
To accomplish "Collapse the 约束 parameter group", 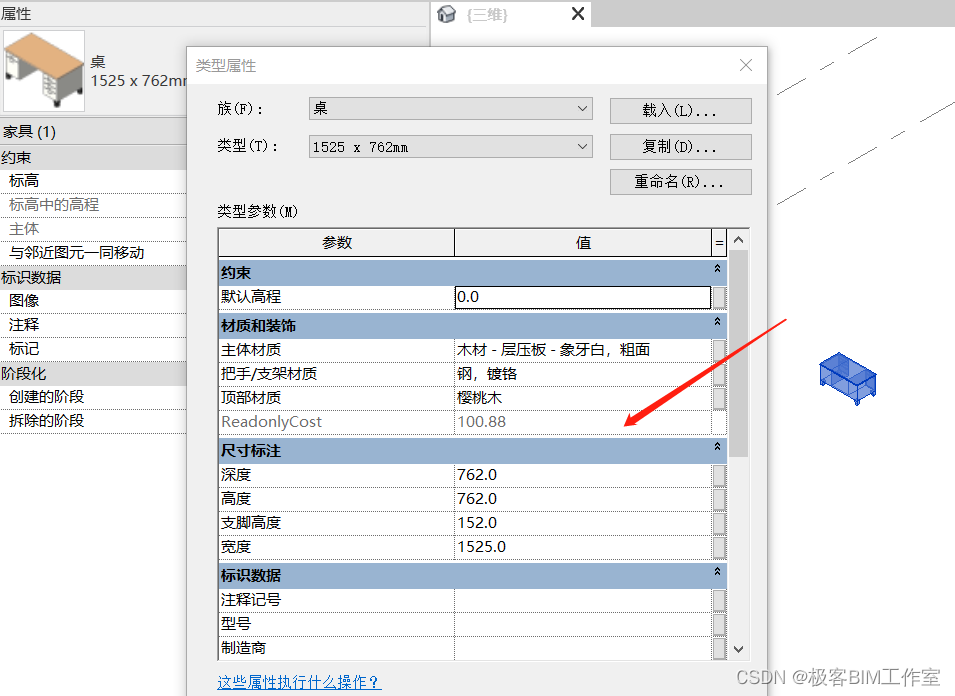I will pyautogui.click(x=716, y=270).
